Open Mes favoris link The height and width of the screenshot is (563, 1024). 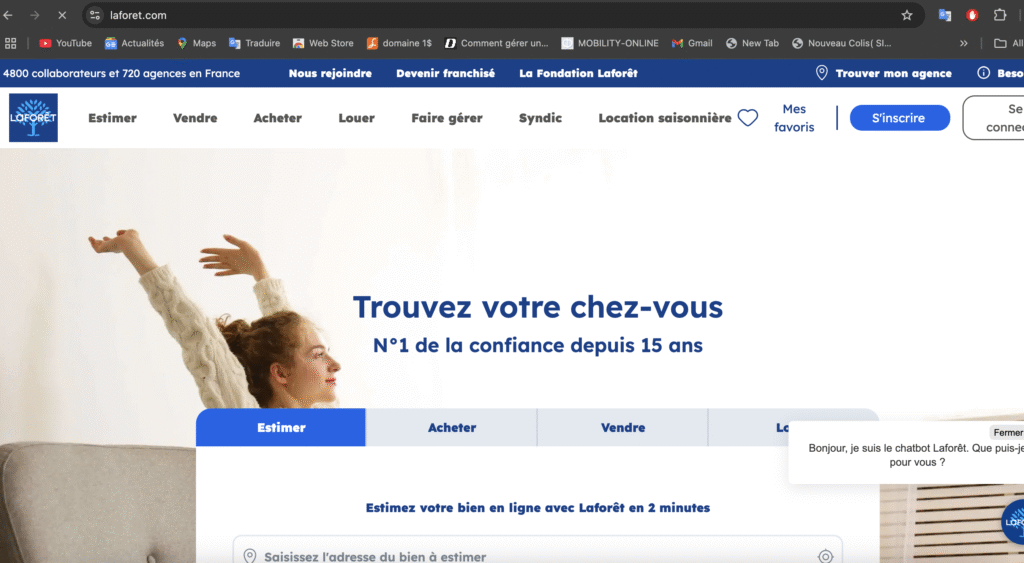[x=794, y=118]
